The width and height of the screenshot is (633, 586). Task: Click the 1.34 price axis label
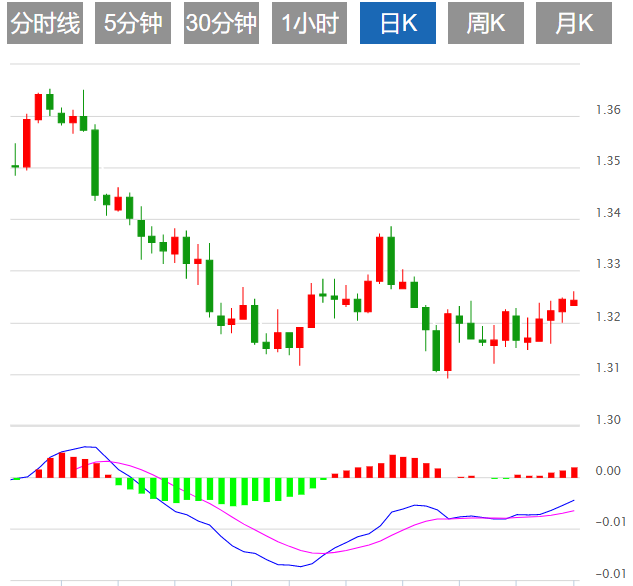[x=608, y=212]
